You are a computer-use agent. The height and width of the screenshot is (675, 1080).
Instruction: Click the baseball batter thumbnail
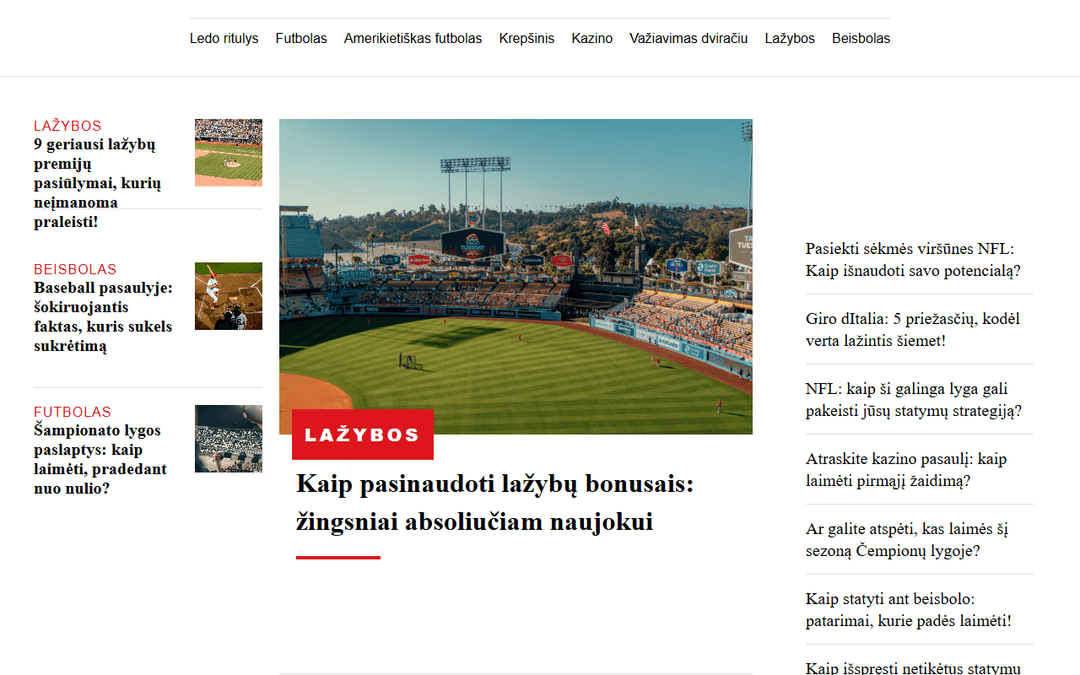pos(229,296)
